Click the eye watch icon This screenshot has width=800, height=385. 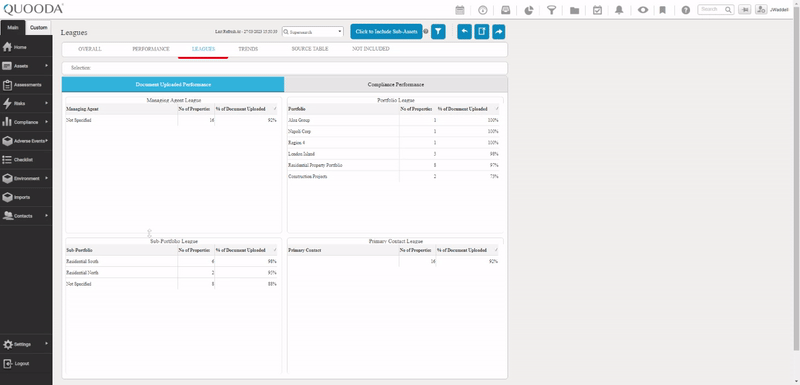click(x=643, y=10)
